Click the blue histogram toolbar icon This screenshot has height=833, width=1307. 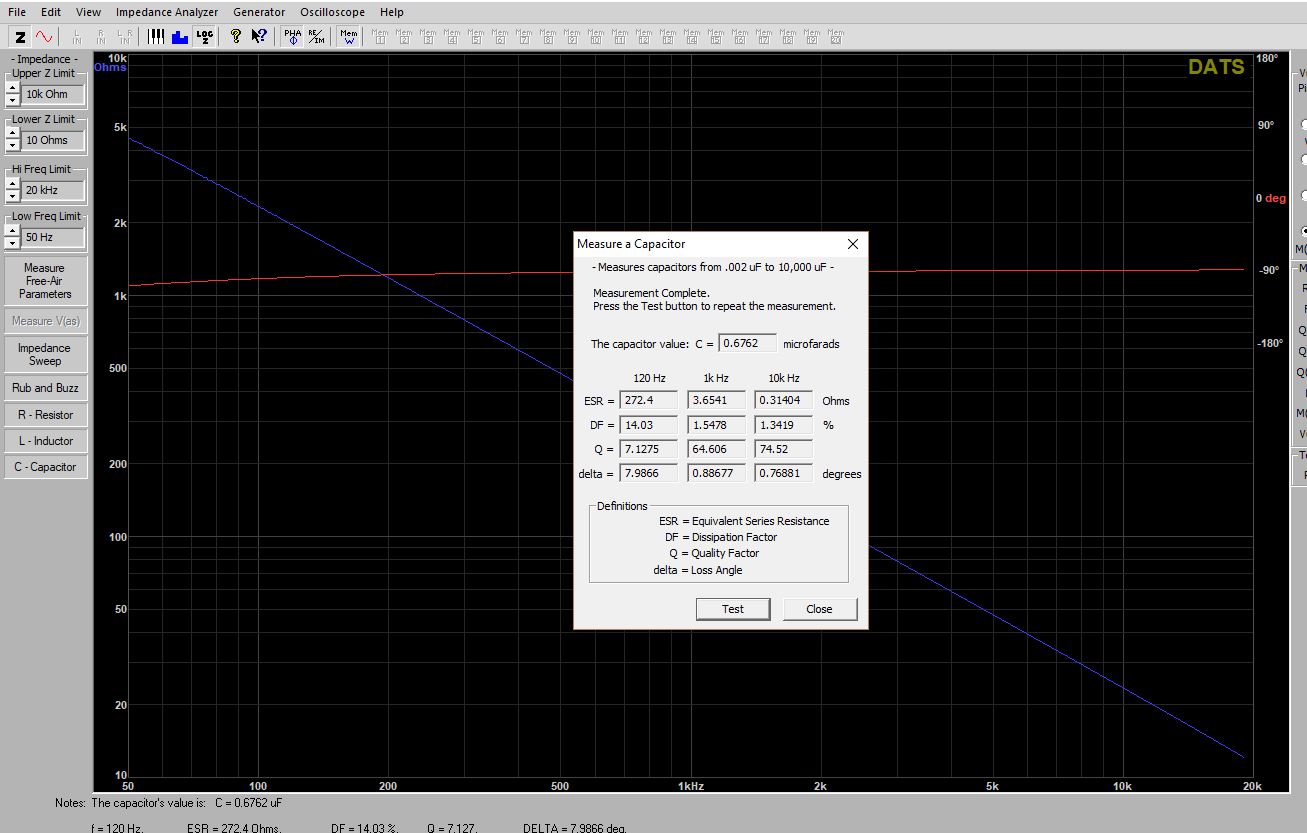click(x=180, y=36)
